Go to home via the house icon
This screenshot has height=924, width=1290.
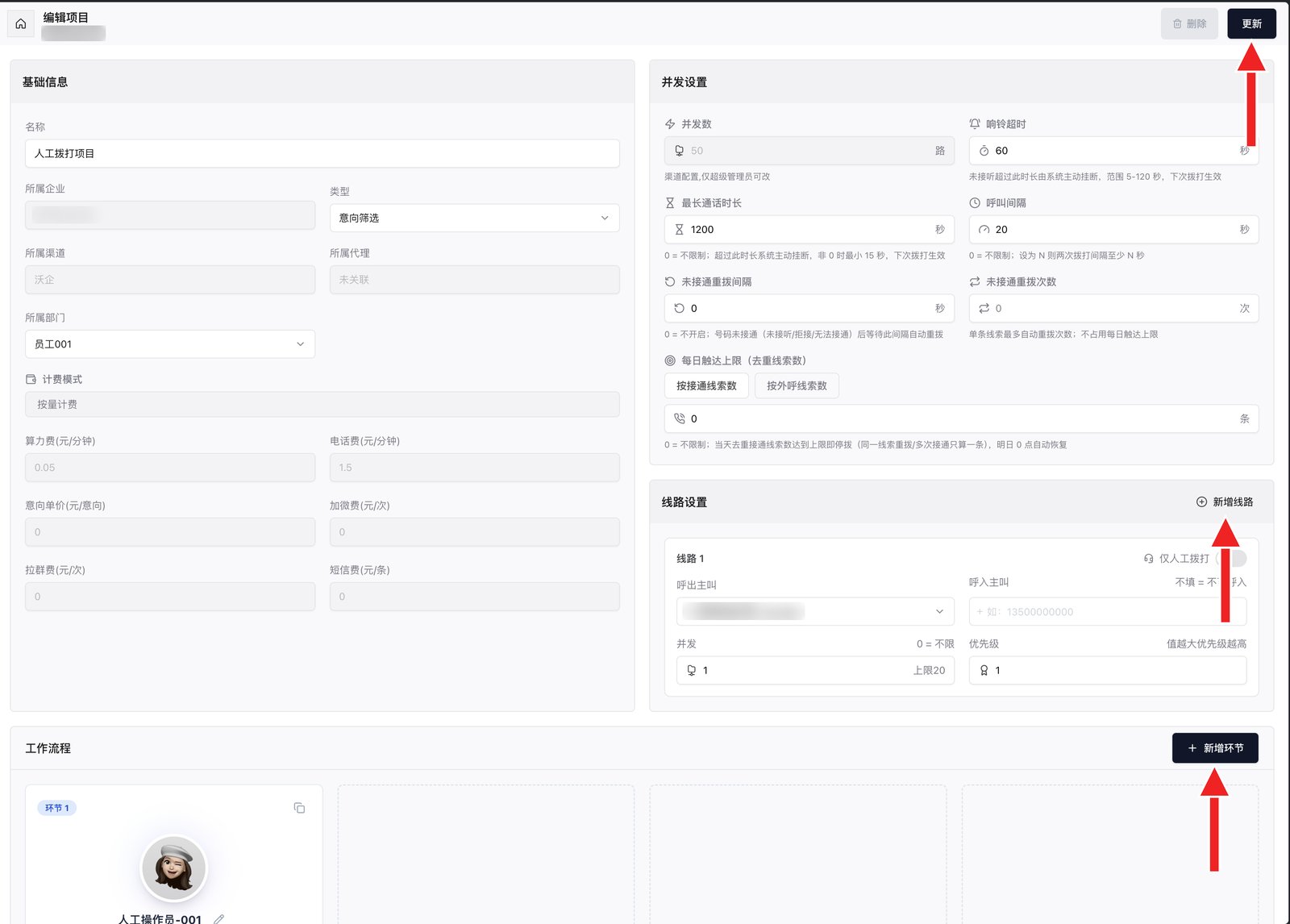[21, 23]
